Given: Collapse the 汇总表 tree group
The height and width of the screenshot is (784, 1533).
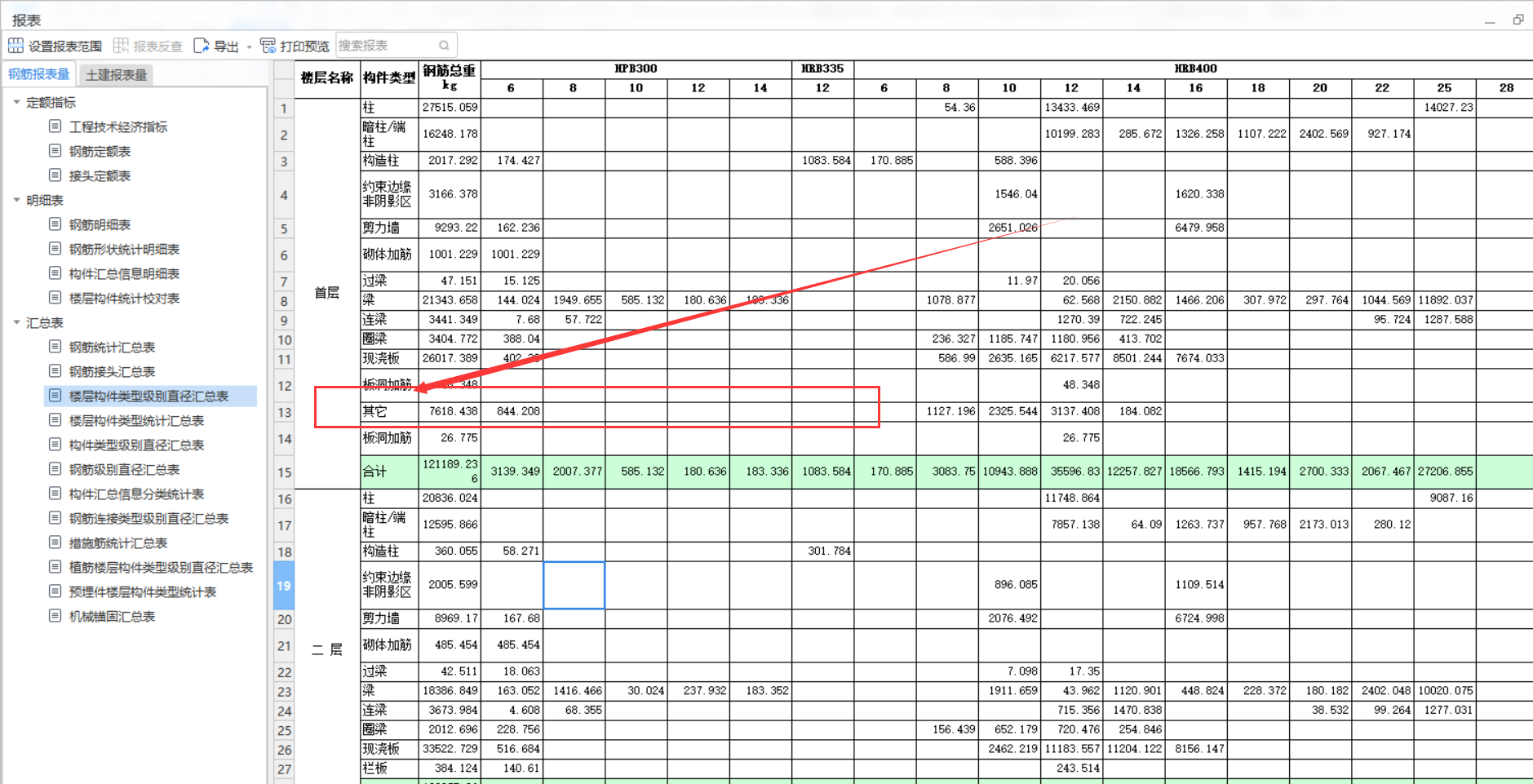Looking at the screenshot, I should [x=16, y=322].
